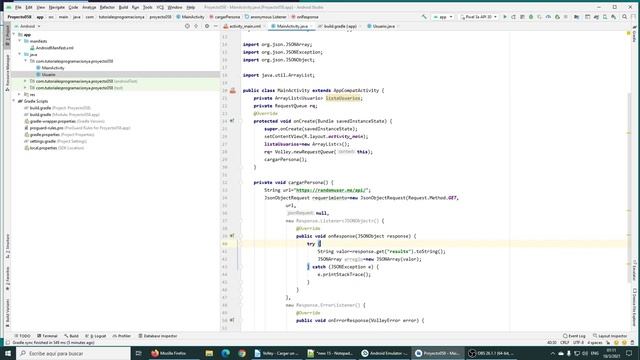Click the Task View taskbar icon
640x360 pixels.
point(138,353)
